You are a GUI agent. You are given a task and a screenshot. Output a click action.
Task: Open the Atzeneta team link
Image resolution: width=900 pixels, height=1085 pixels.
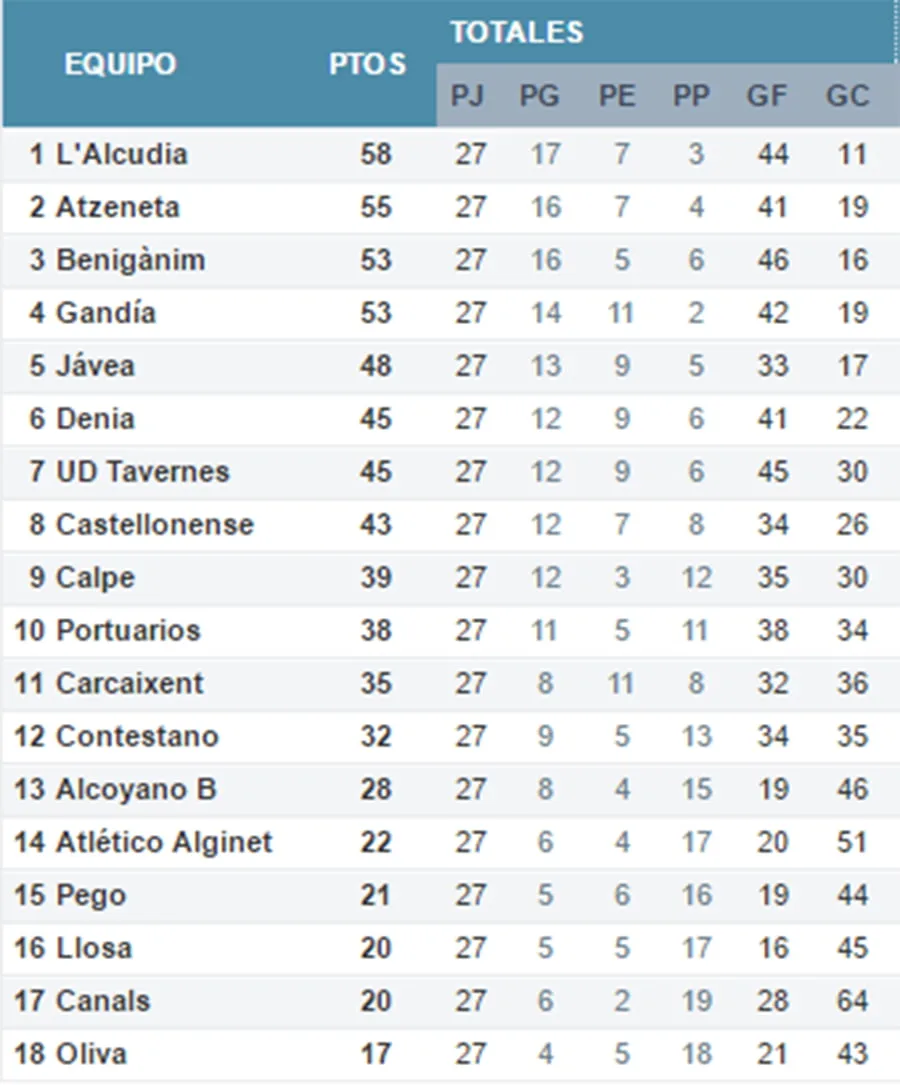pyautogui.click(x=118, y=208)
